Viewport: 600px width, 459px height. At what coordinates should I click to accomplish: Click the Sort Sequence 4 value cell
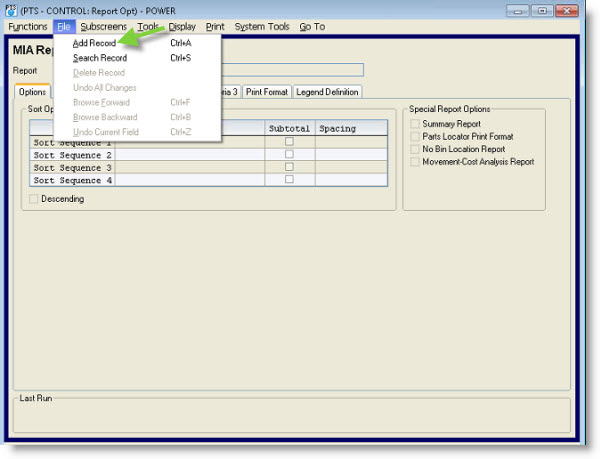(190, 180)
